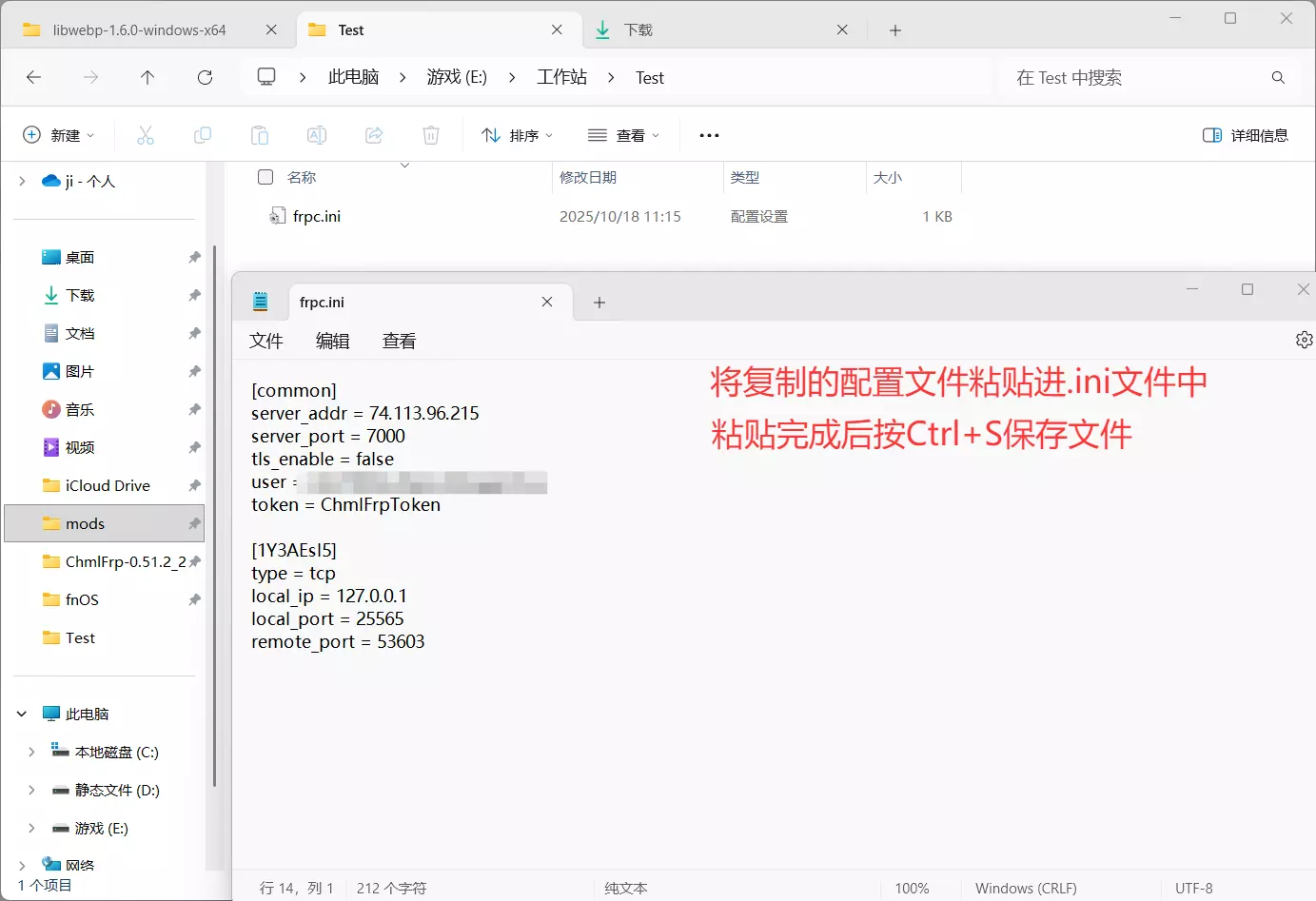Viewport: 1316px width, 901px height.
Task: Switch to the 下载 Explorer tab
Action: pyautogui.click(x=638, y=30)
